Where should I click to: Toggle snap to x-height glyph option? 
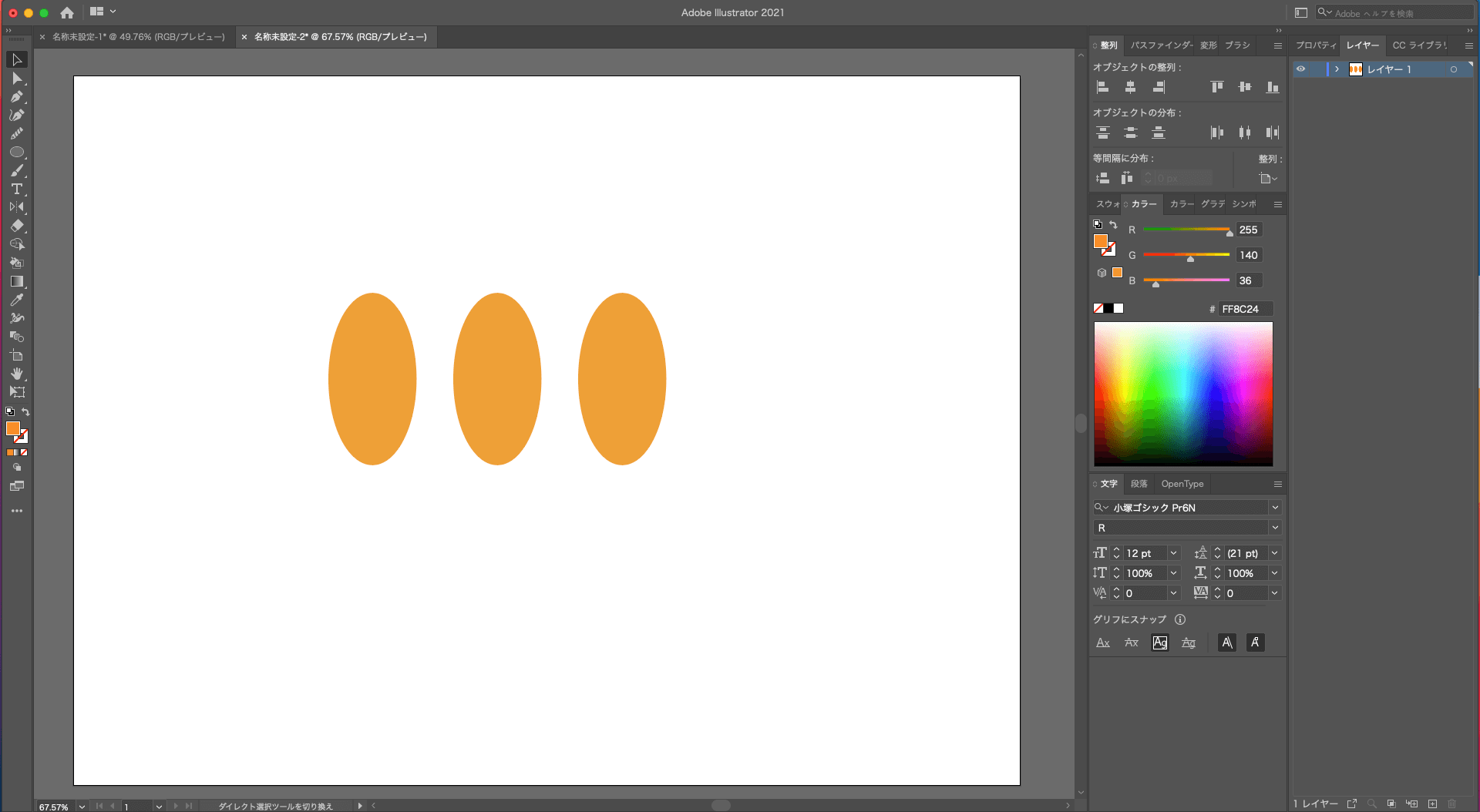1132,643
